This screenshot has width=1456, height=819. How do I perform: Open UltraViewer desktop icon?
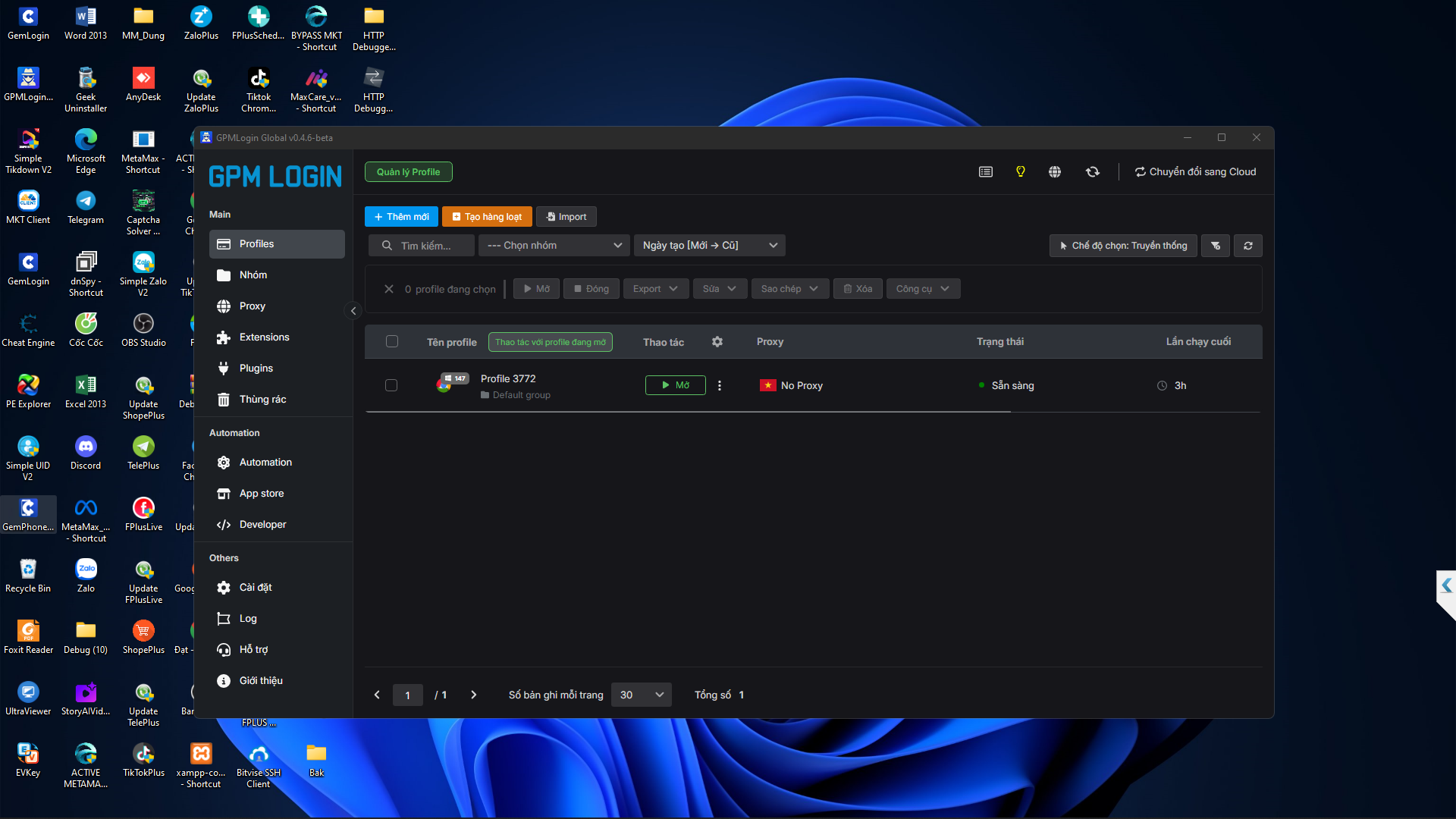tap(28, 698)
